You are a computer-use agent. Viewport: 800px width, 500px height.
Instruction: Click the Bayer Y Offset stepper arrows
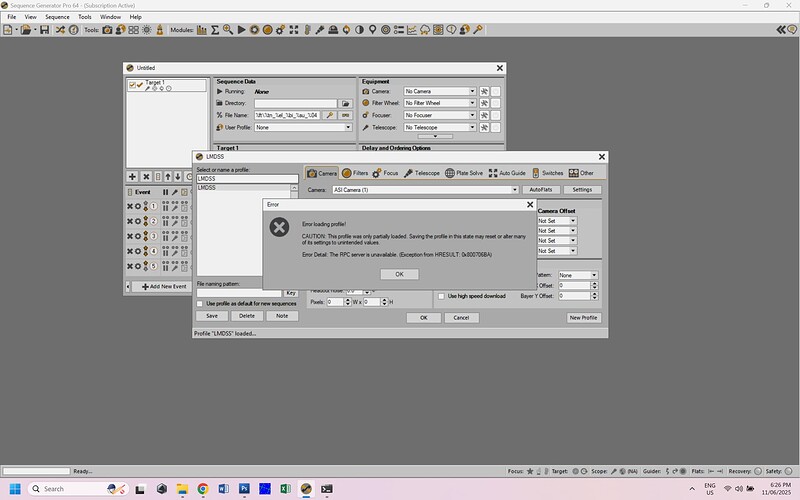[594, 296]
